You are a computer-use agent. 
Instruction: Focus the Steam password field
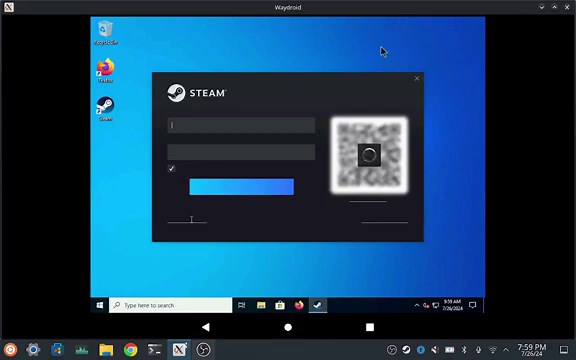click(241, 152)
